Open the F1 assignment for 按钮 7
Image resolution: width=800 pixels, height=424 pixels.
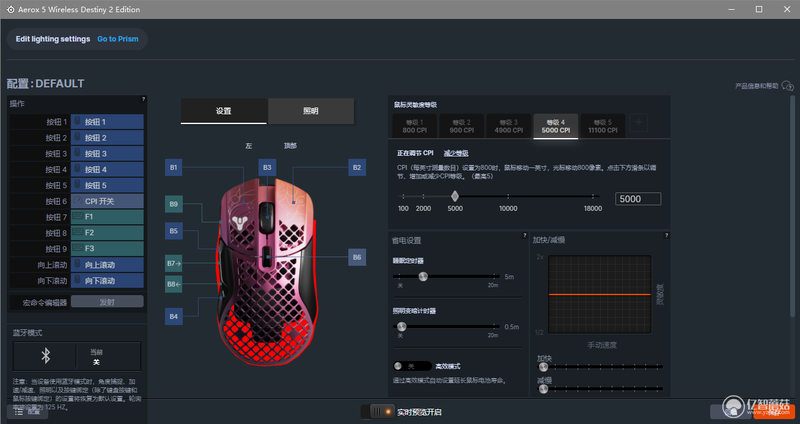107,217
